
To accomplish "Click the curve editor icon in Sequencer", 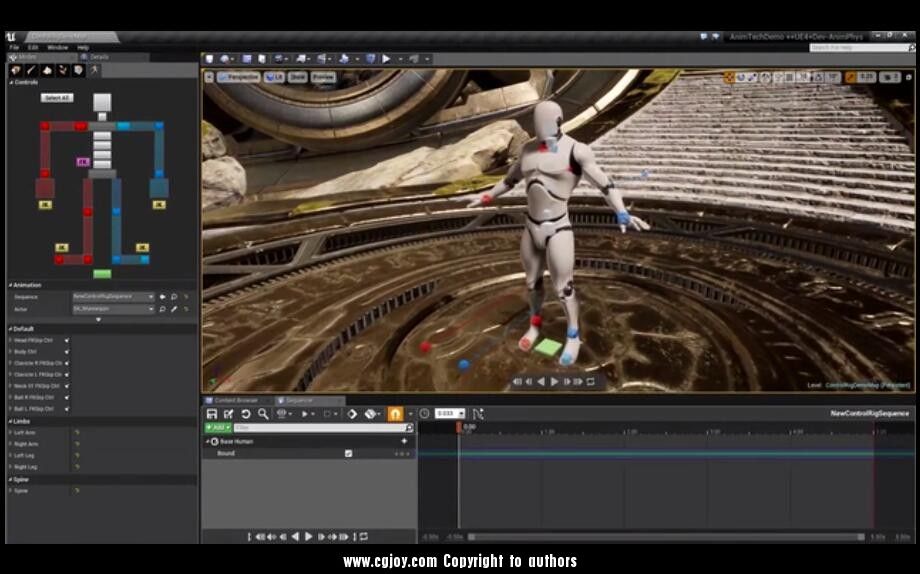I will 478,414.
